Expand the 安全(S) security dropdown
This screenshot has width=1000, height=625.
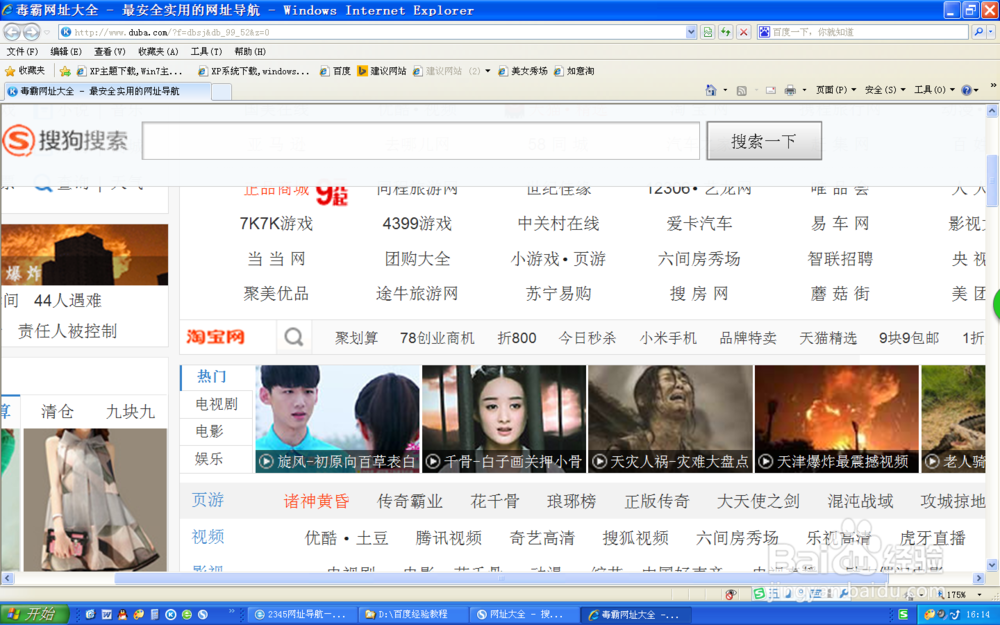tap(881, 90)
